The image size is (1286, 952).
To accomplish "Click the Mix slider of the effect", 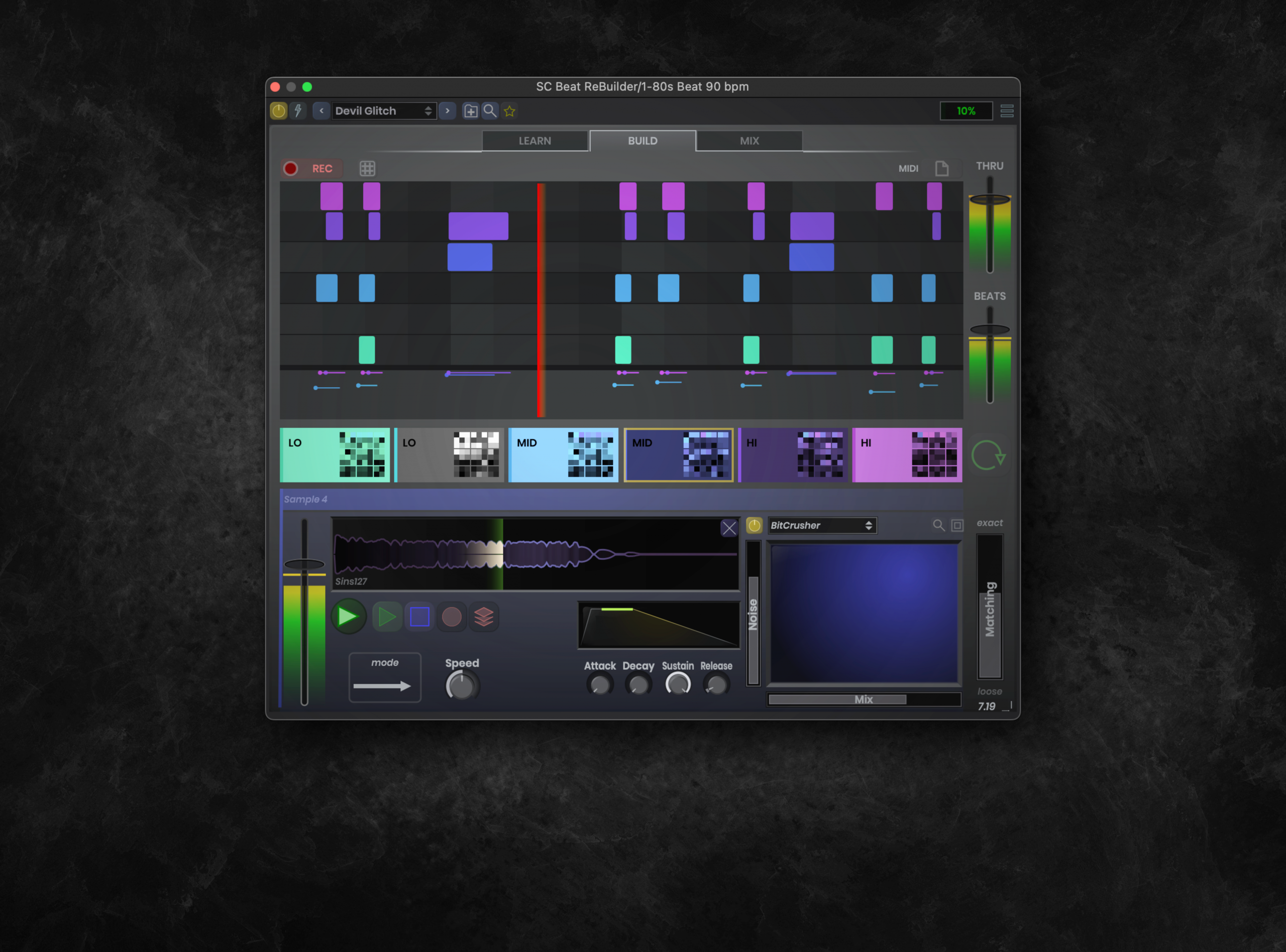I will 863,699.
